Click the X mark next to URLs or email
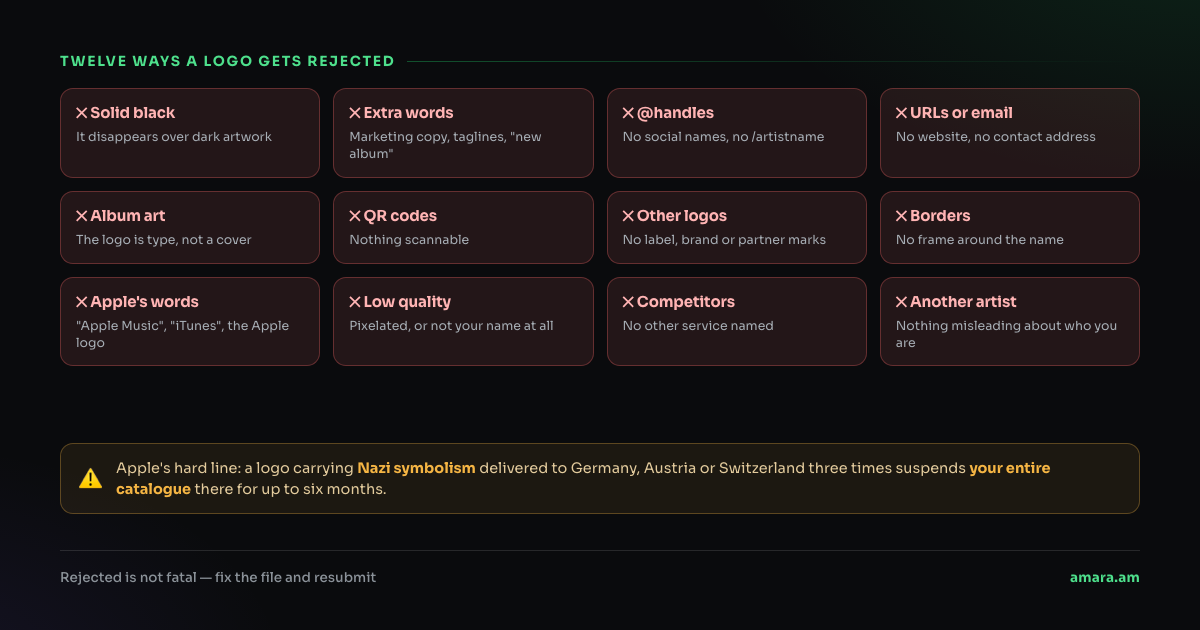Screen dimensions: 1200x630 (x=901, y=113)
